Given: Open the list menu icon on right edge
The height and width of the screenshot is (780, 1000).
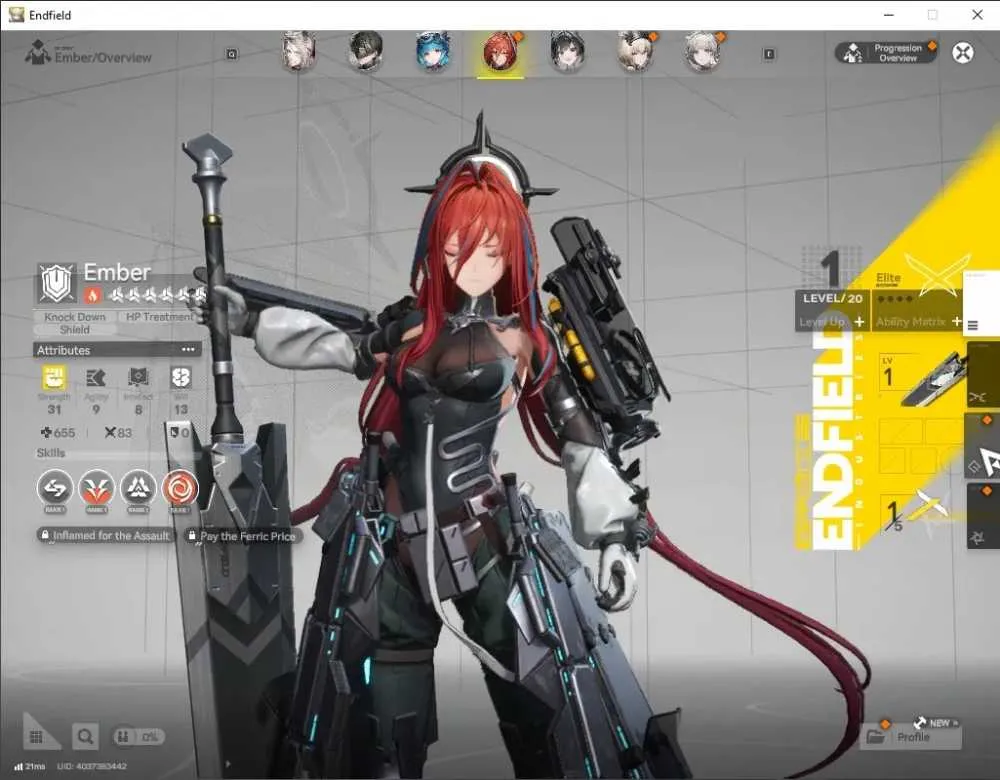Looking at the screenshot, I should 973,325.
